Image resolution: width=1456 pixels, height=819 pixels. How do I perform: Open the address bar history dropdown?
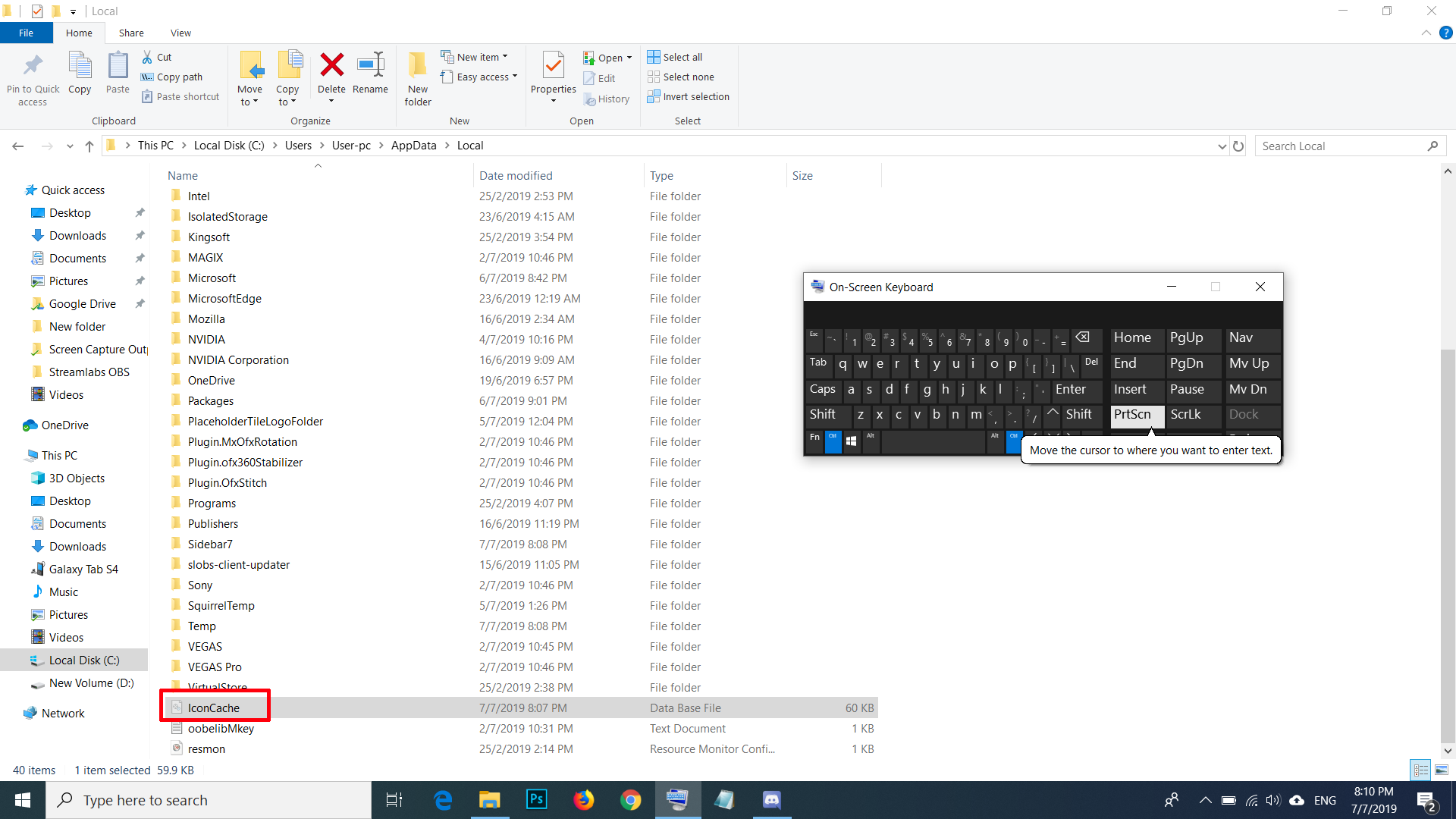pos(1221,145)
